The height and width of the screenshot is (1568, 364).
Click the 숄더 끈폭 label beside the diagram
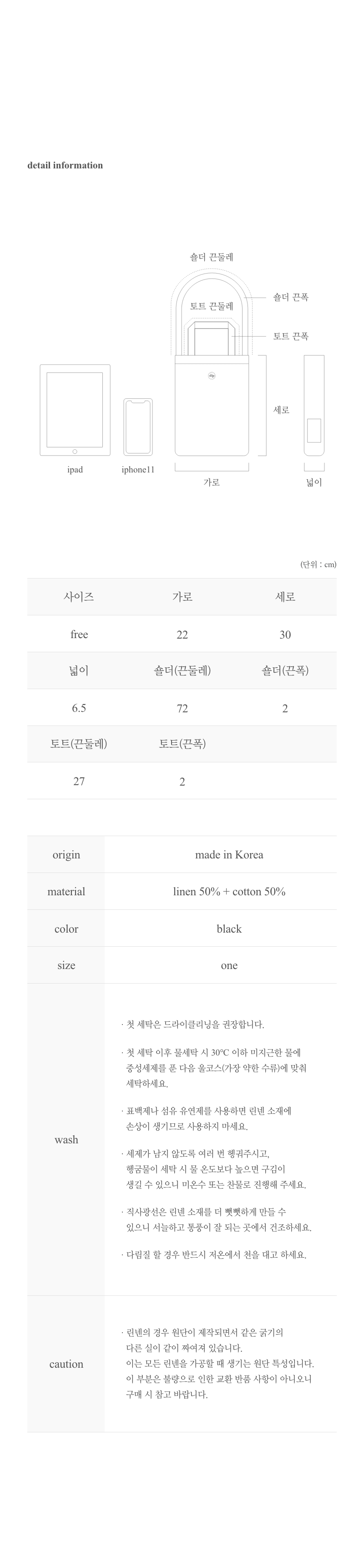[290, 298]
